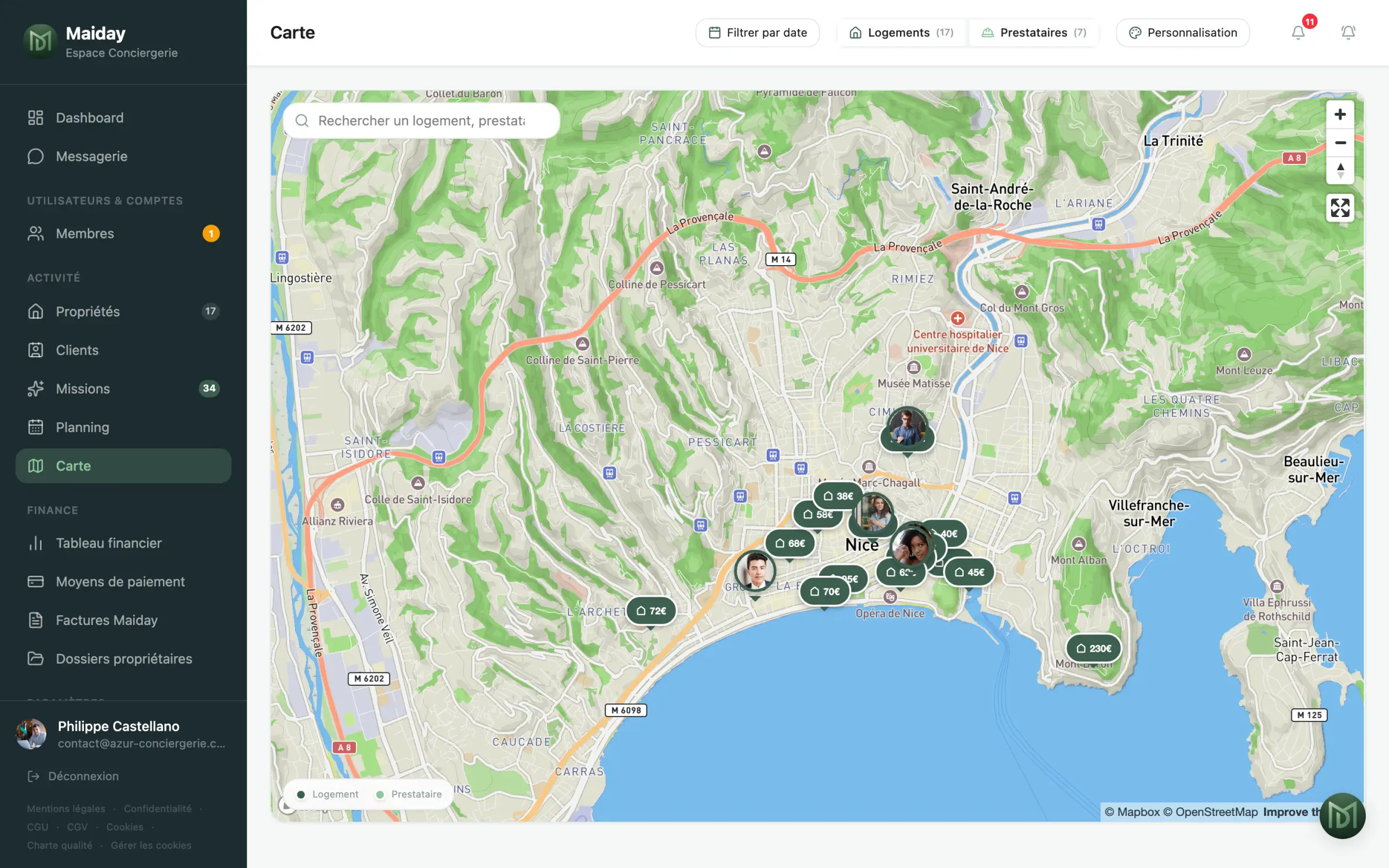Go to Messagerie
Viewport: 1389px width, 868px height.
(x=123, y=156)
